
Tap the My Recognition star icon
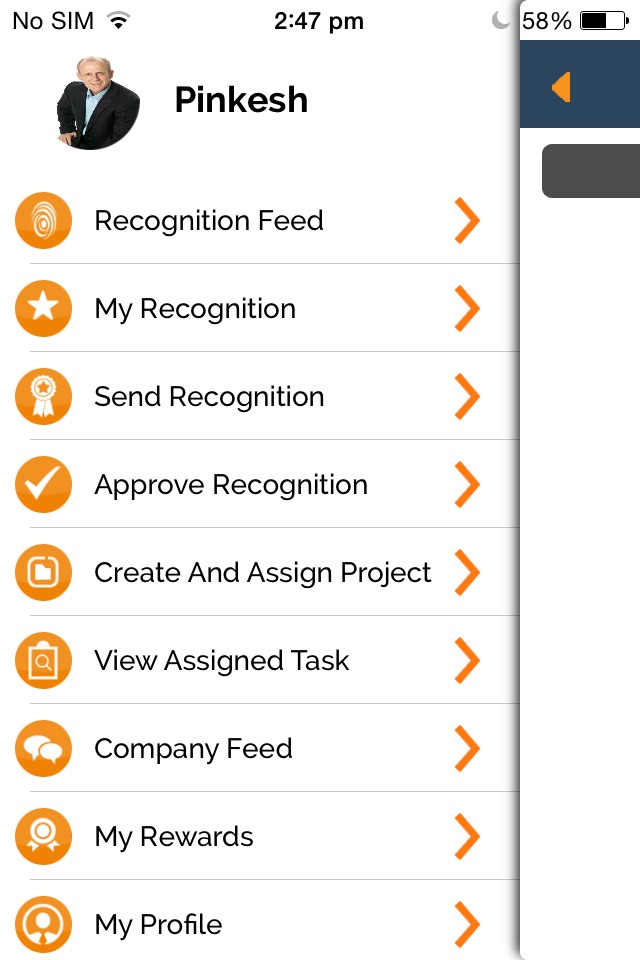43,308
